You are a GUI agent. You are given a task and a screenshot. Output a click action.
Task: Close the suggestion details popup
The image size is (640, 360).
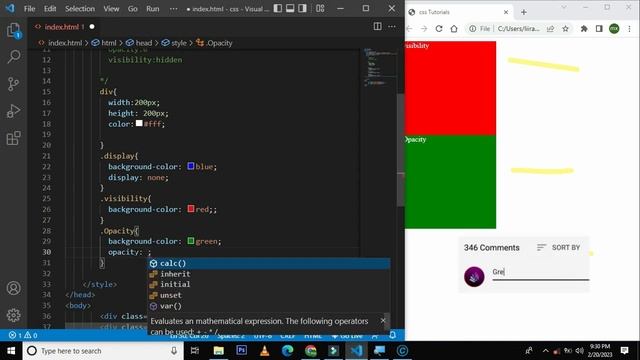tap(383, 320)
